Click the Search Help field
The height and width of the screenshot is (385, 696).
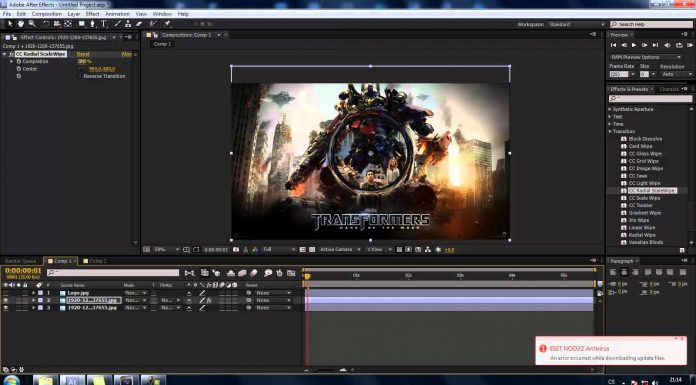coord(651,24)
